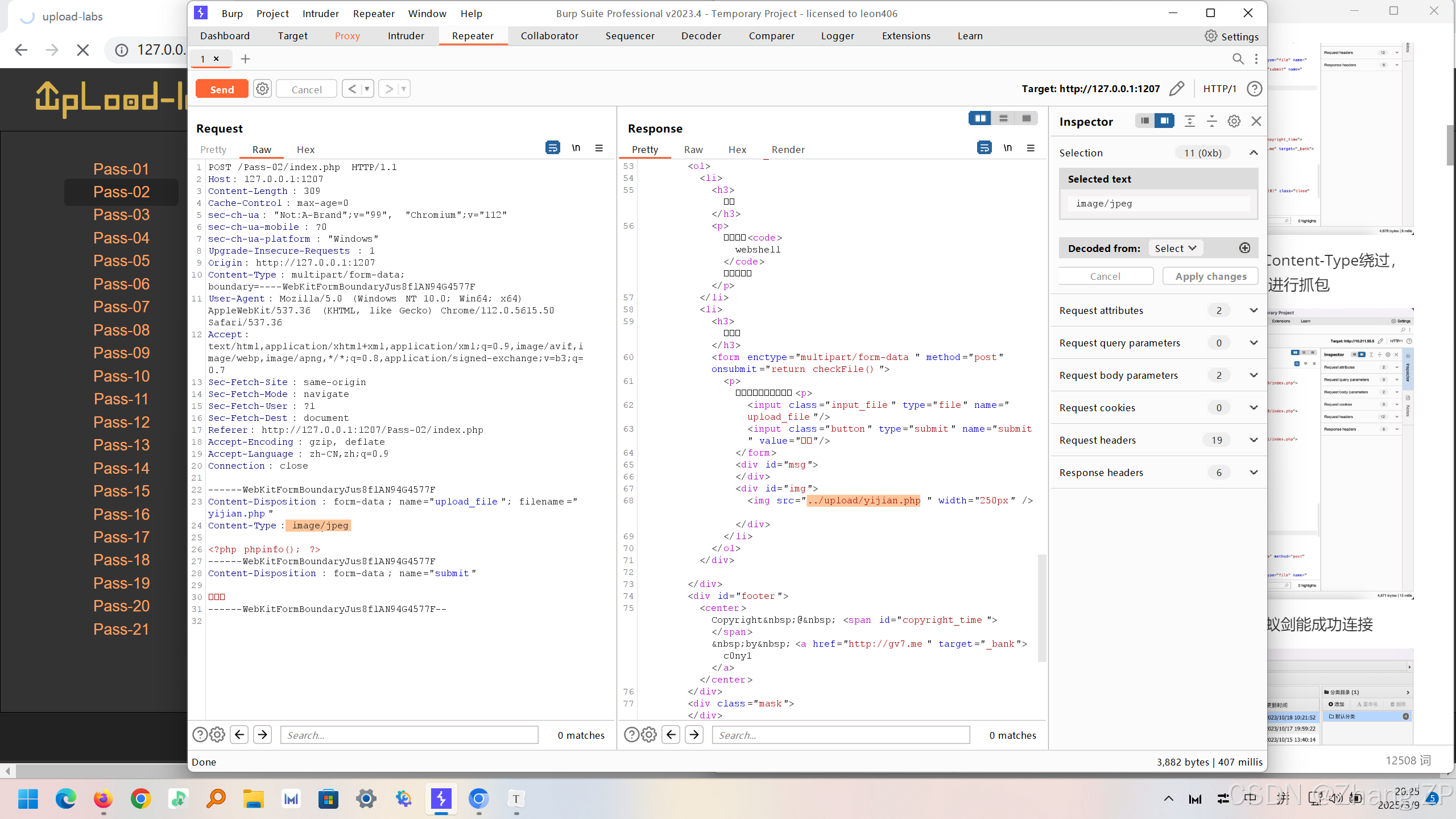Image resolution: width=1456 pixels, height=819 pixels.
Task: Open the request pane hamburger menu
Action: click(x=599, y=148)
